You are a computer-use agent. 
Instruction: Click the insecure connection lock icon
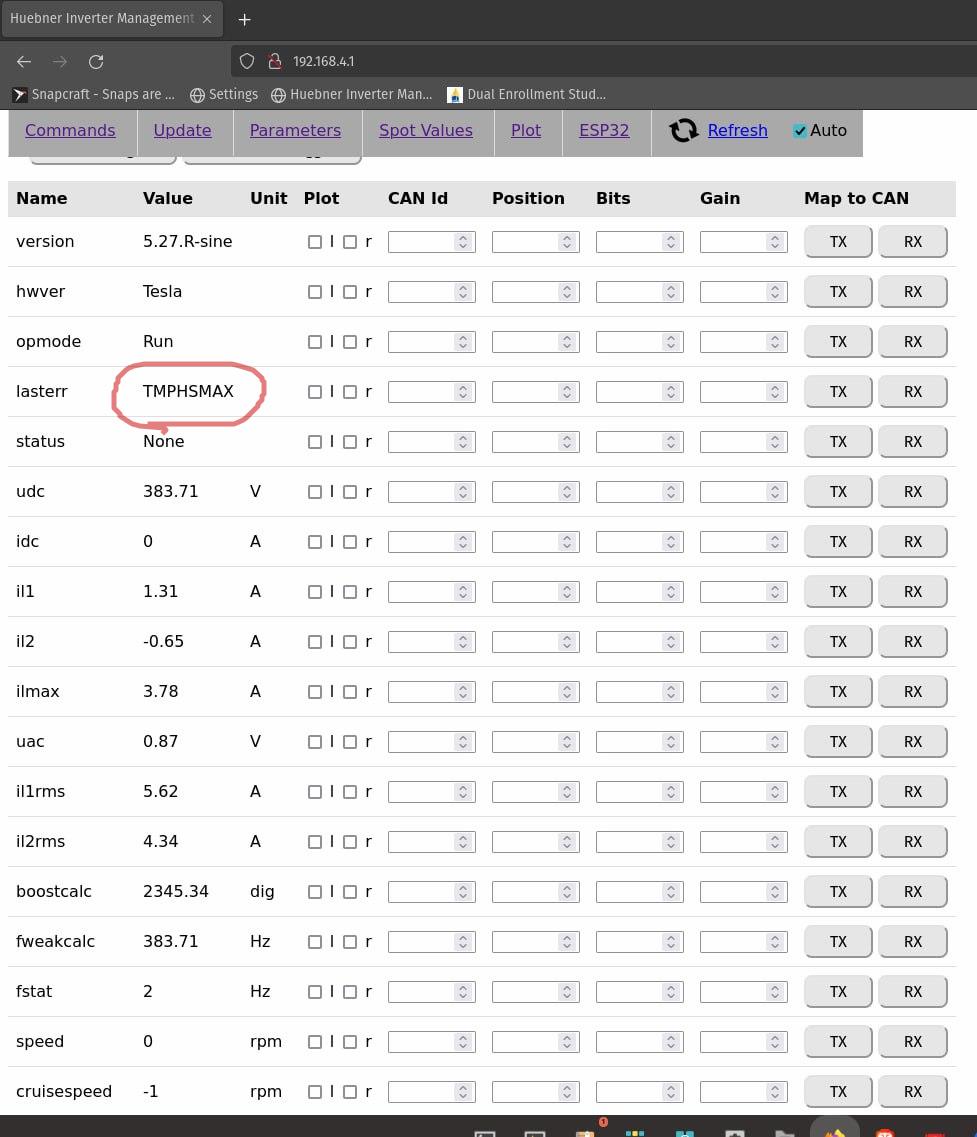(274, 62)
